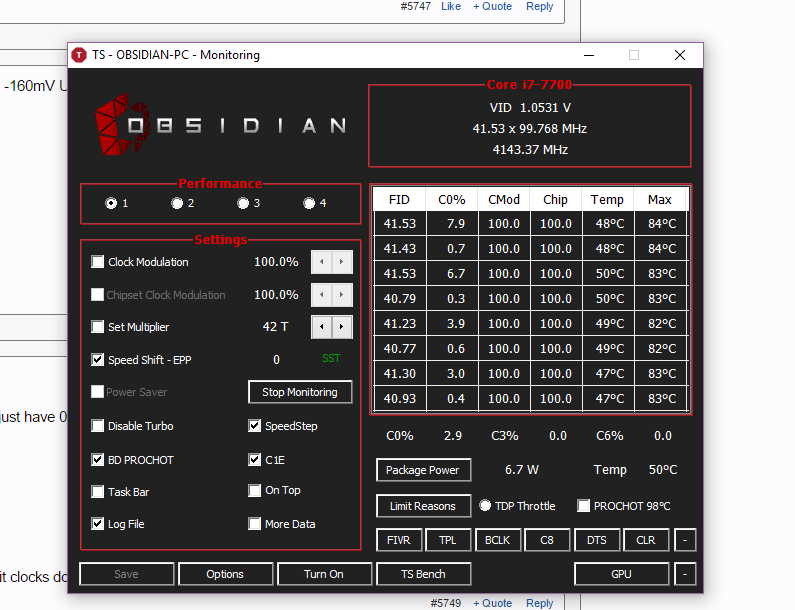Click the 4143.37 MHz frequency readout
The width and height of the screenshot is (795, 610).
coord(530,150)
